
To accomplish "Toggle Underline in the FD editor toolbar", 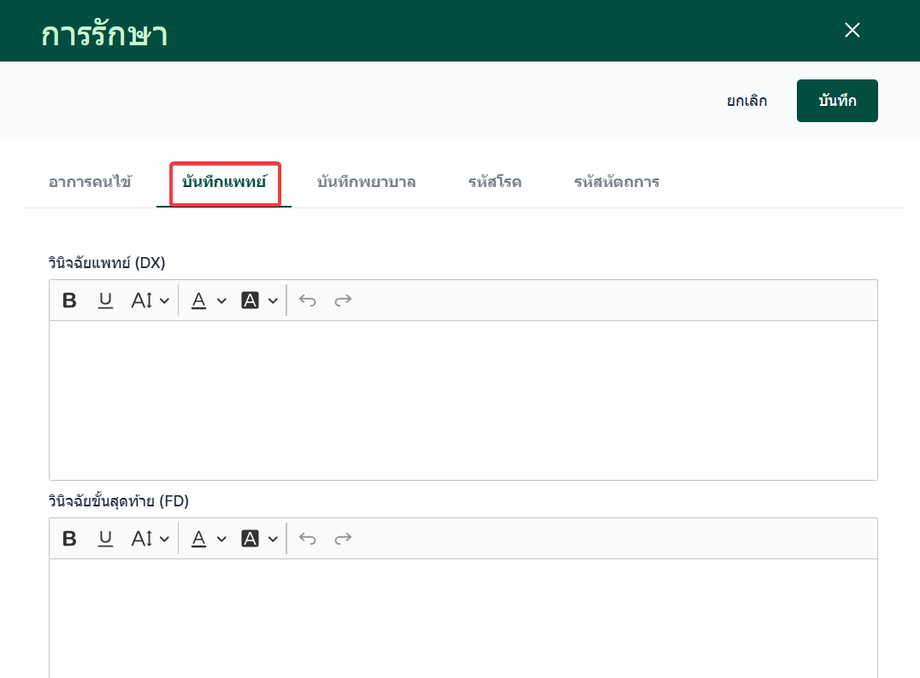I will click(105, 538).
